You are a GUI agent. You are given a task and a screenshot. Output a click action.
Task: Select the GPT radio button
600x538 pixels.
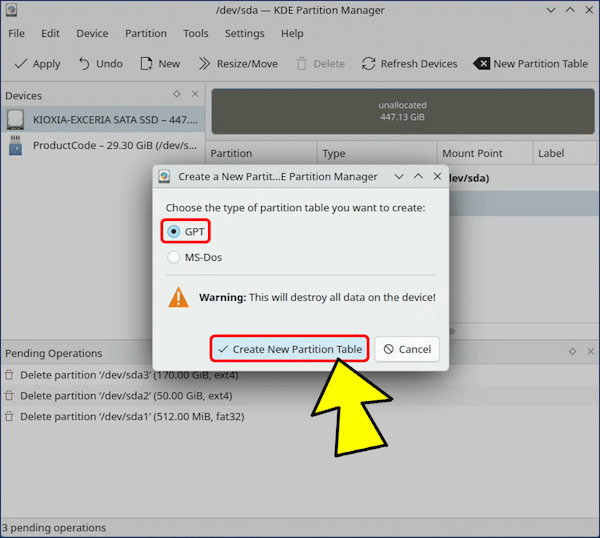174,231
